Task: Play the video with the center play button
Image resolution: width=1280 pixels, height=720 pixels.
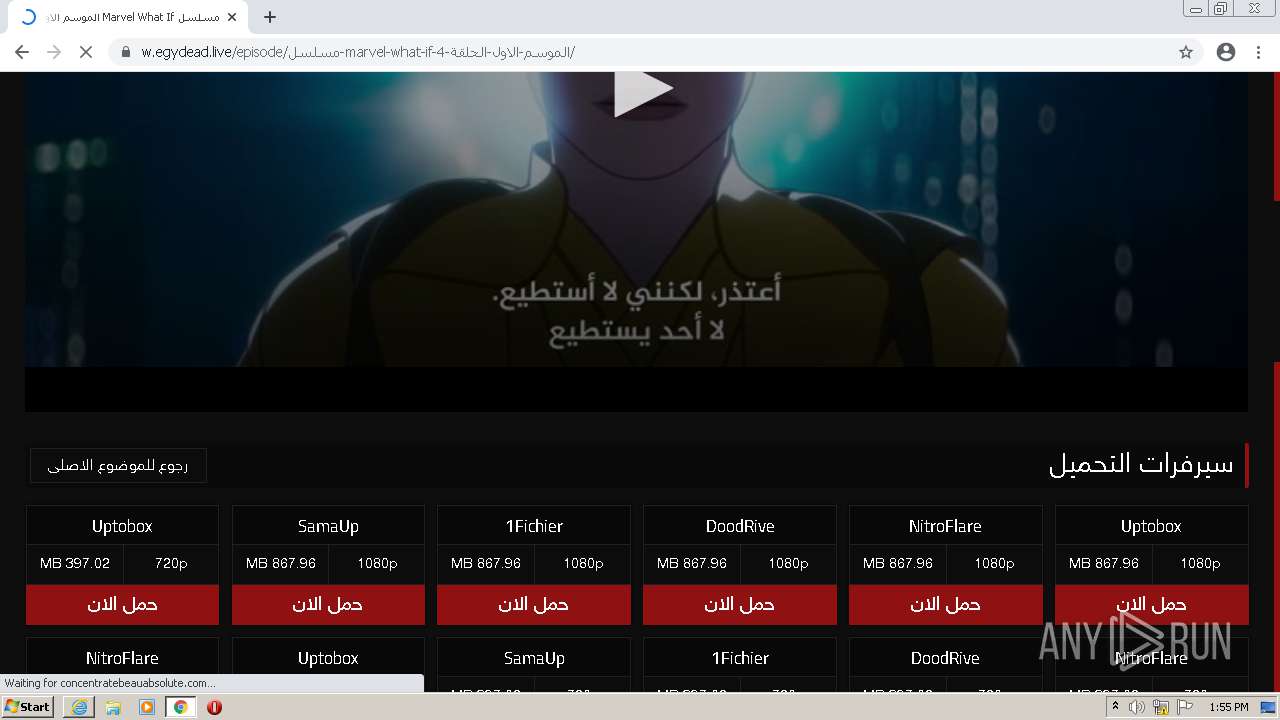Action: click(x=643, y=93)
